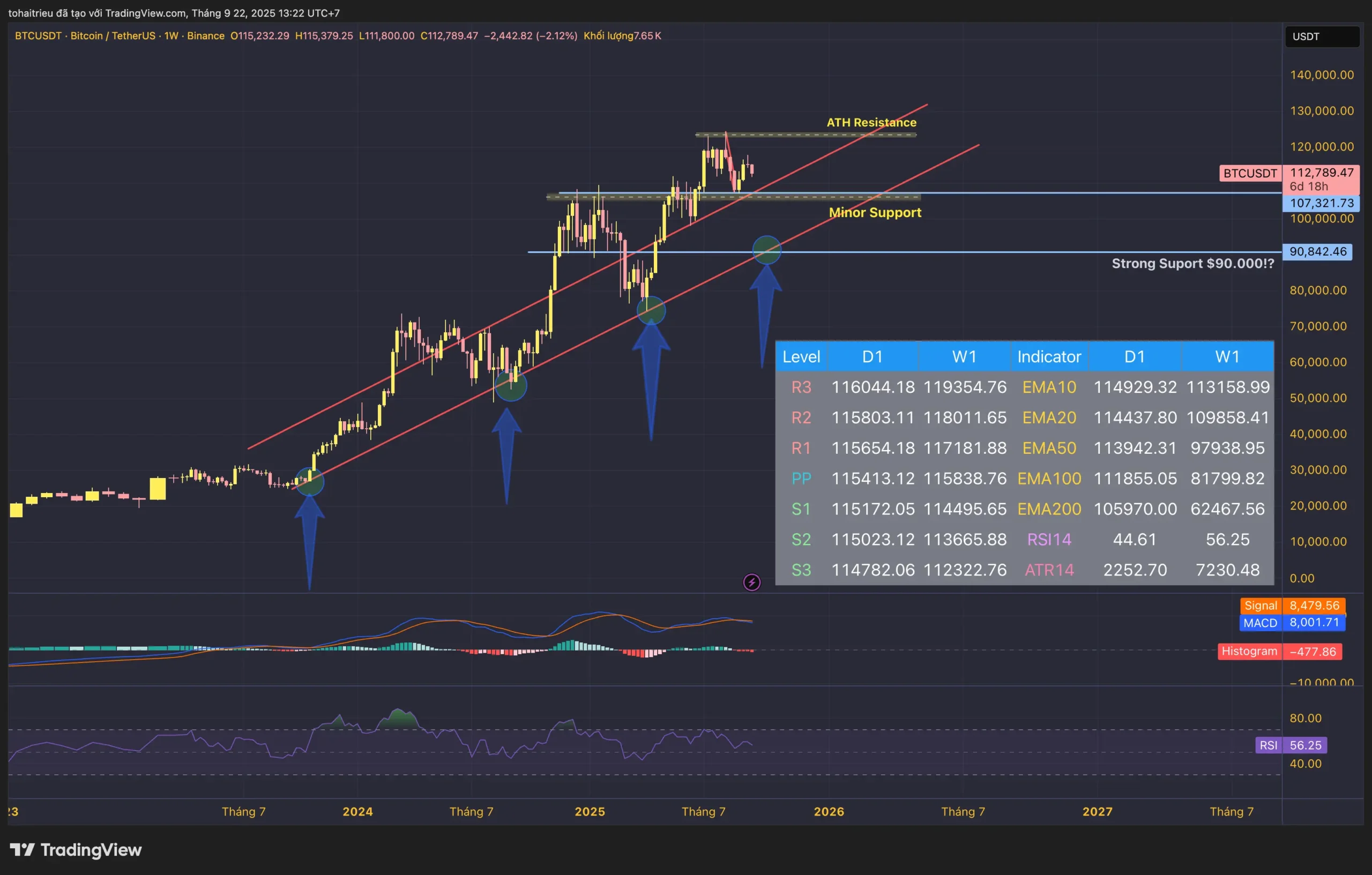Click the 2026 label on time axis
Viewport: 1372px width, 875px height.
click(829, 811)
